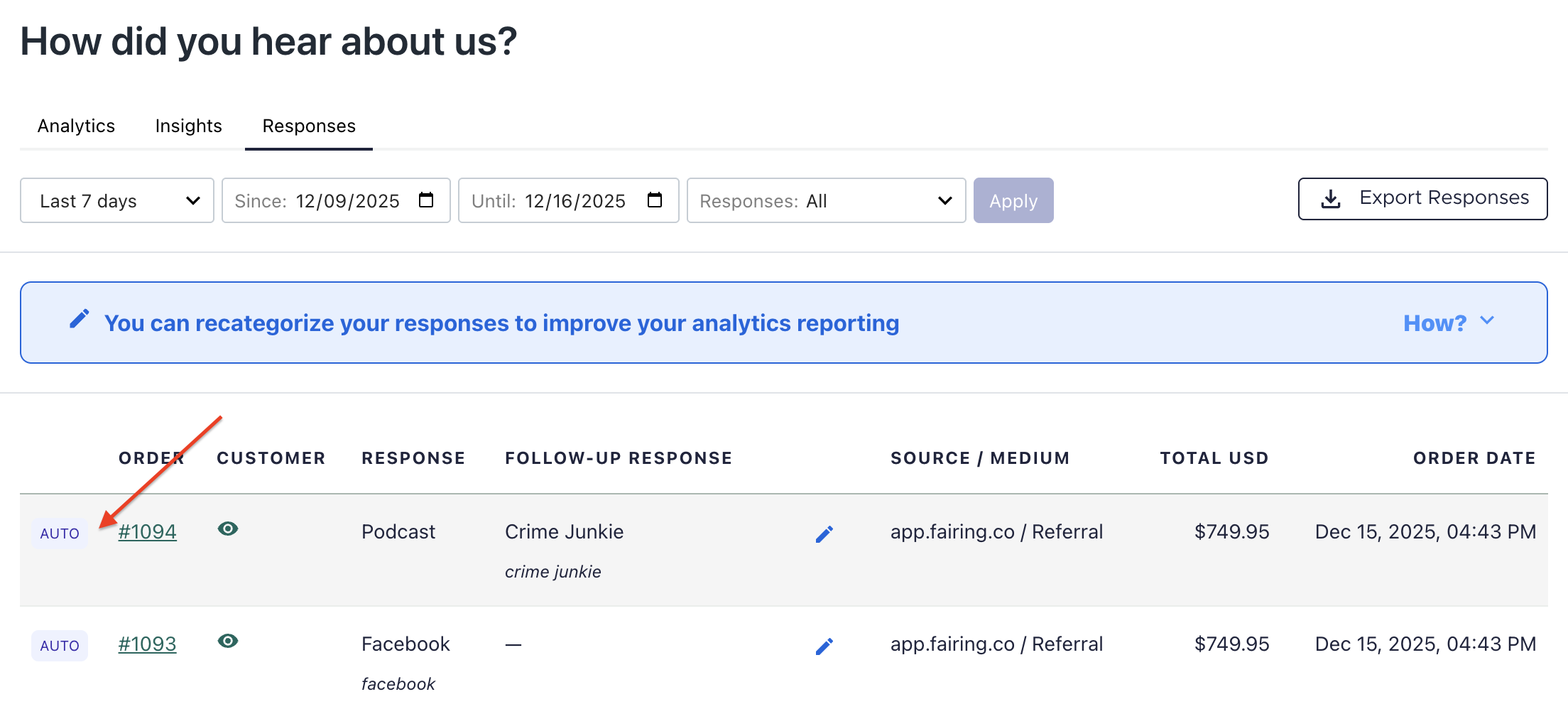Open order #1094 link
This screenshot has width=1568, height=709.
[147, 531]
